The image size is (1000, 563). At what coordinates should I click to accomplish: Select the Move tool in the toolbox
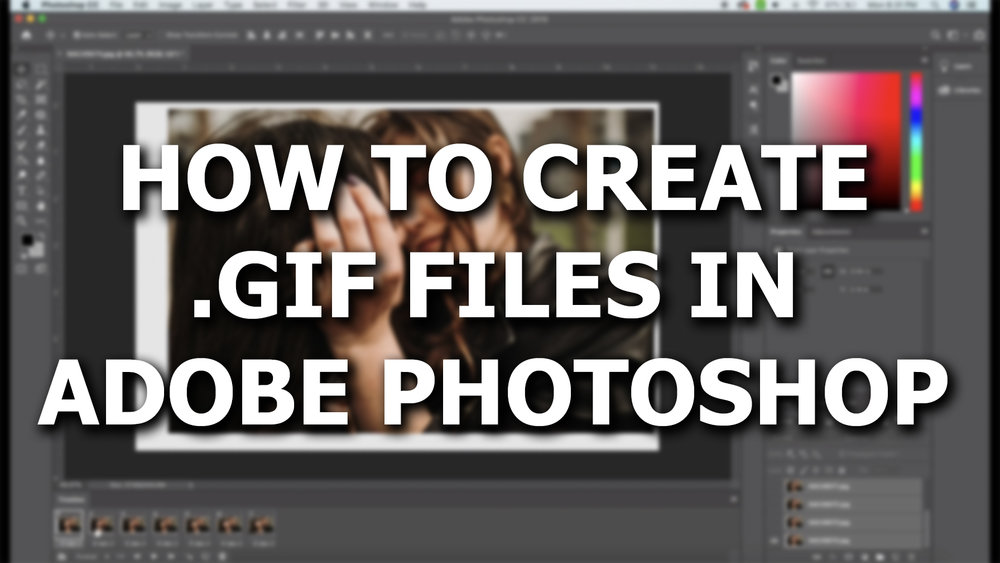(x=22, y=69)
